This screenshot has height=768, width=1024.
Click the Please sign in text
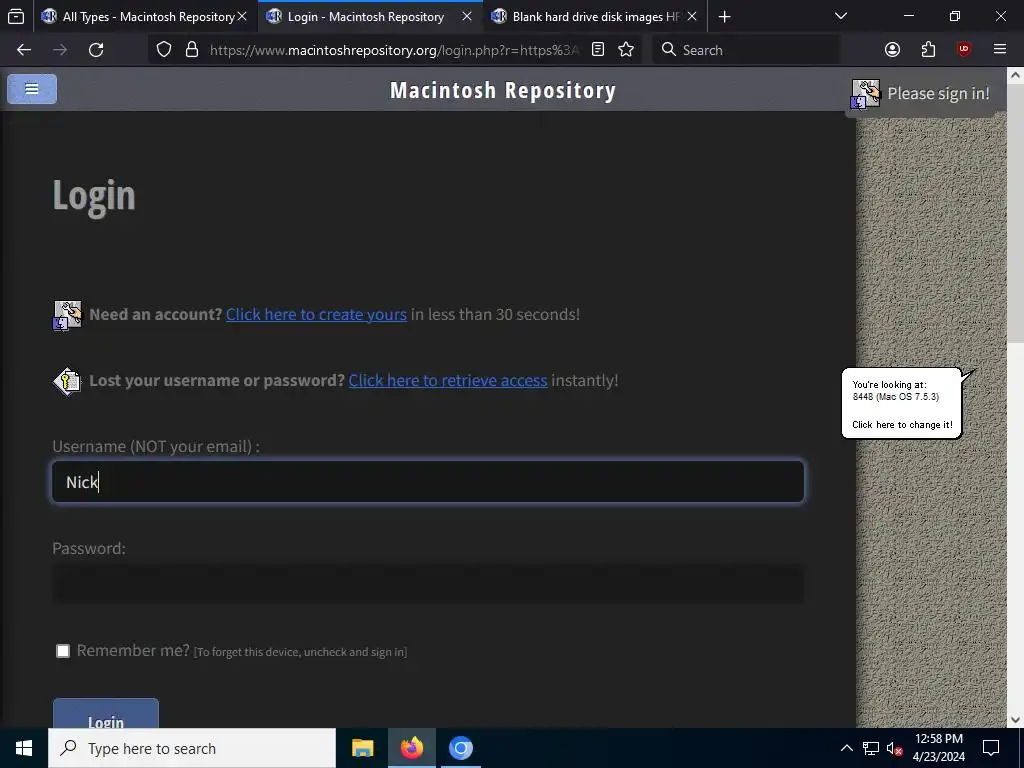point(938,93)
